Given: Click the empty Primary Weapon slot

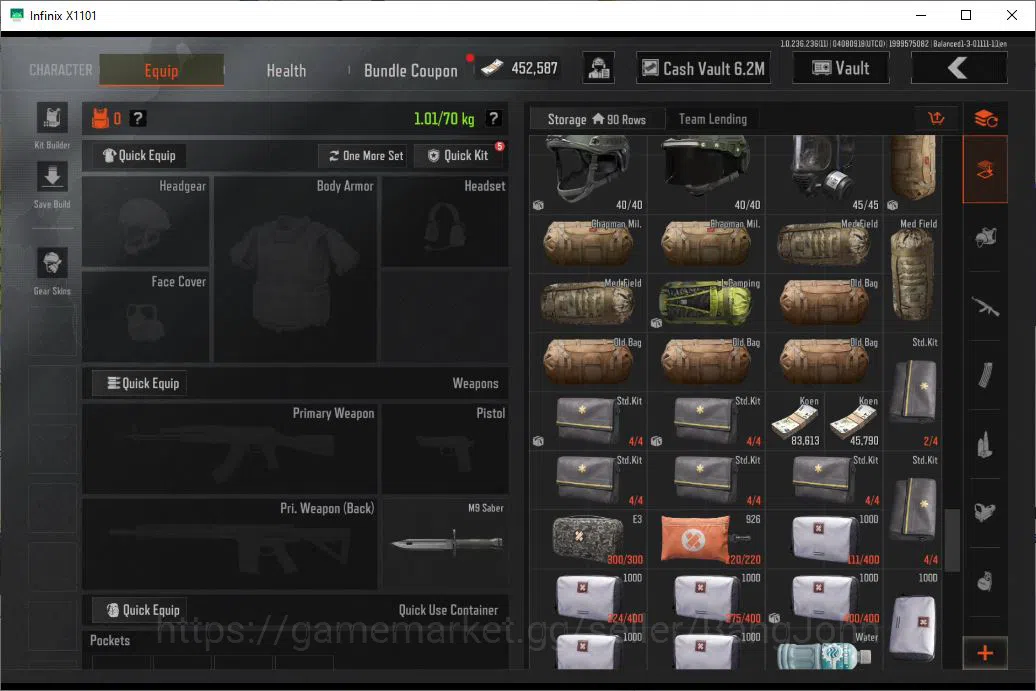Looking at the screenshot, I should [x=230, y=449].
